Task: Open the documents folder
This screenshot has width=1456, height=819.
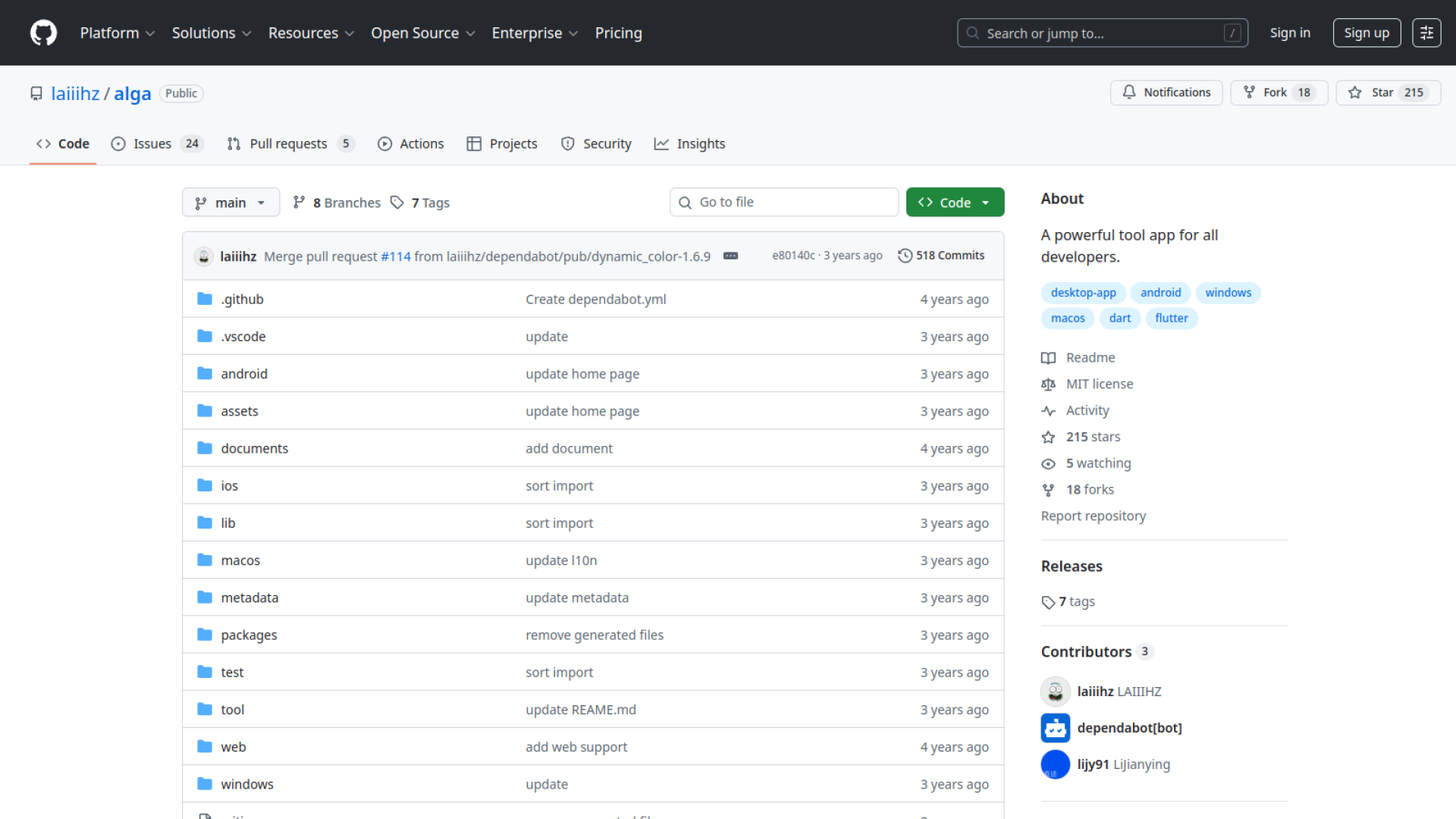Action: pyautogui.click(x=254, y=448)
